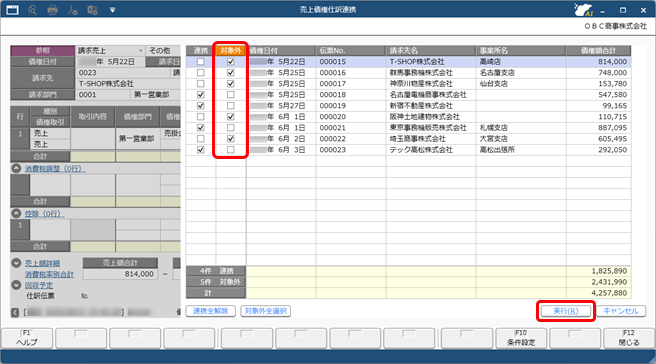Select row for 阪神土地建物株式会社

409,117
